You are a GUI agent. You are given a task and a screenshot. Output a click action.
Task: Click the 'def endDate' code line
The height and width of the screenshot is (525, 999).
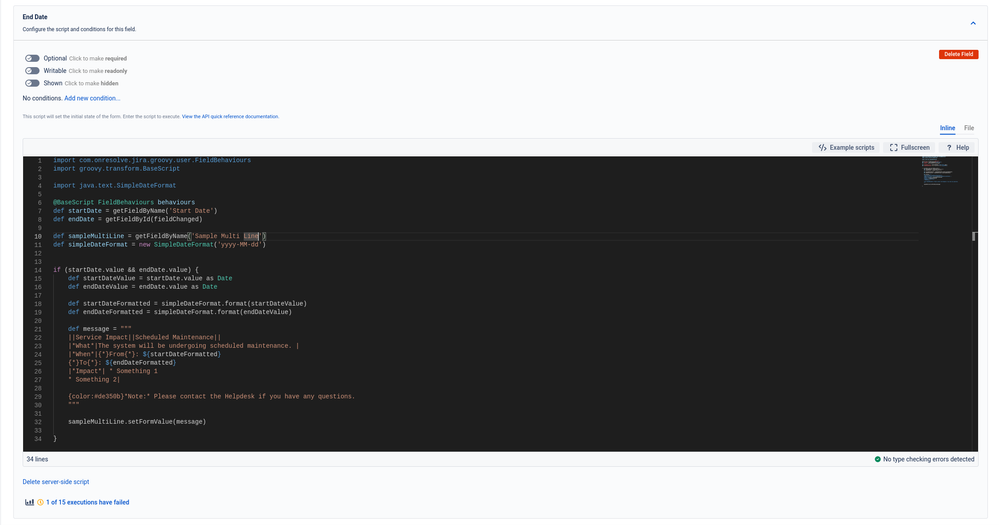(x=127, y=219)
